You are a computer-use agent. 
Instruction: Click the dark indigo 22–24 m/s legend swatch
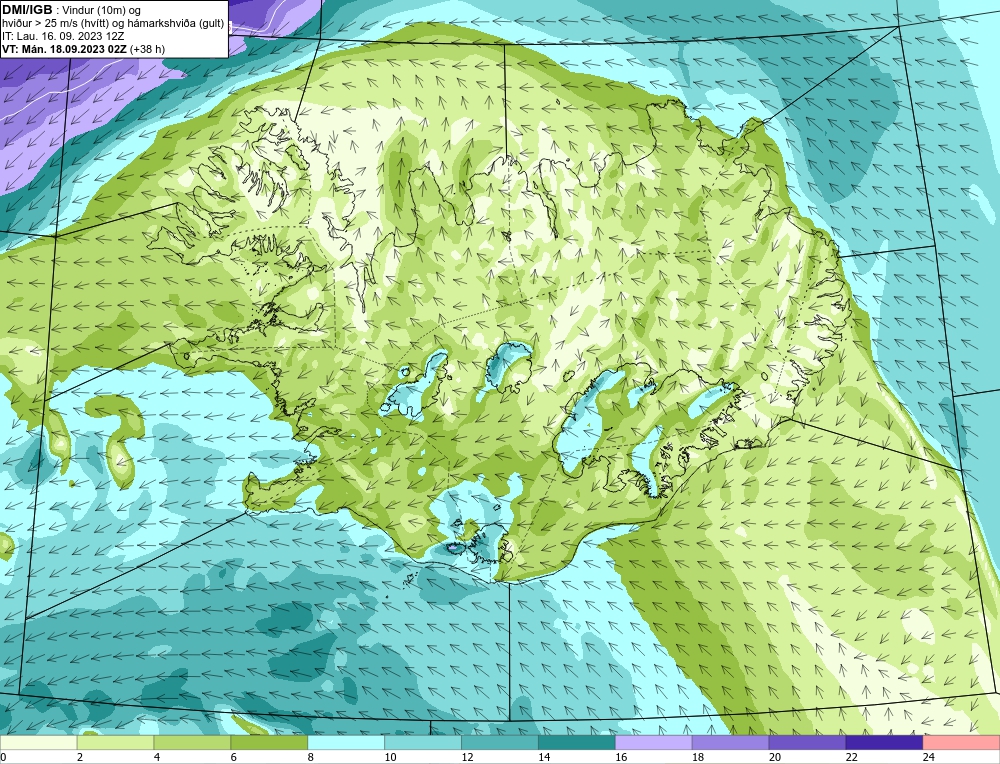885,742
